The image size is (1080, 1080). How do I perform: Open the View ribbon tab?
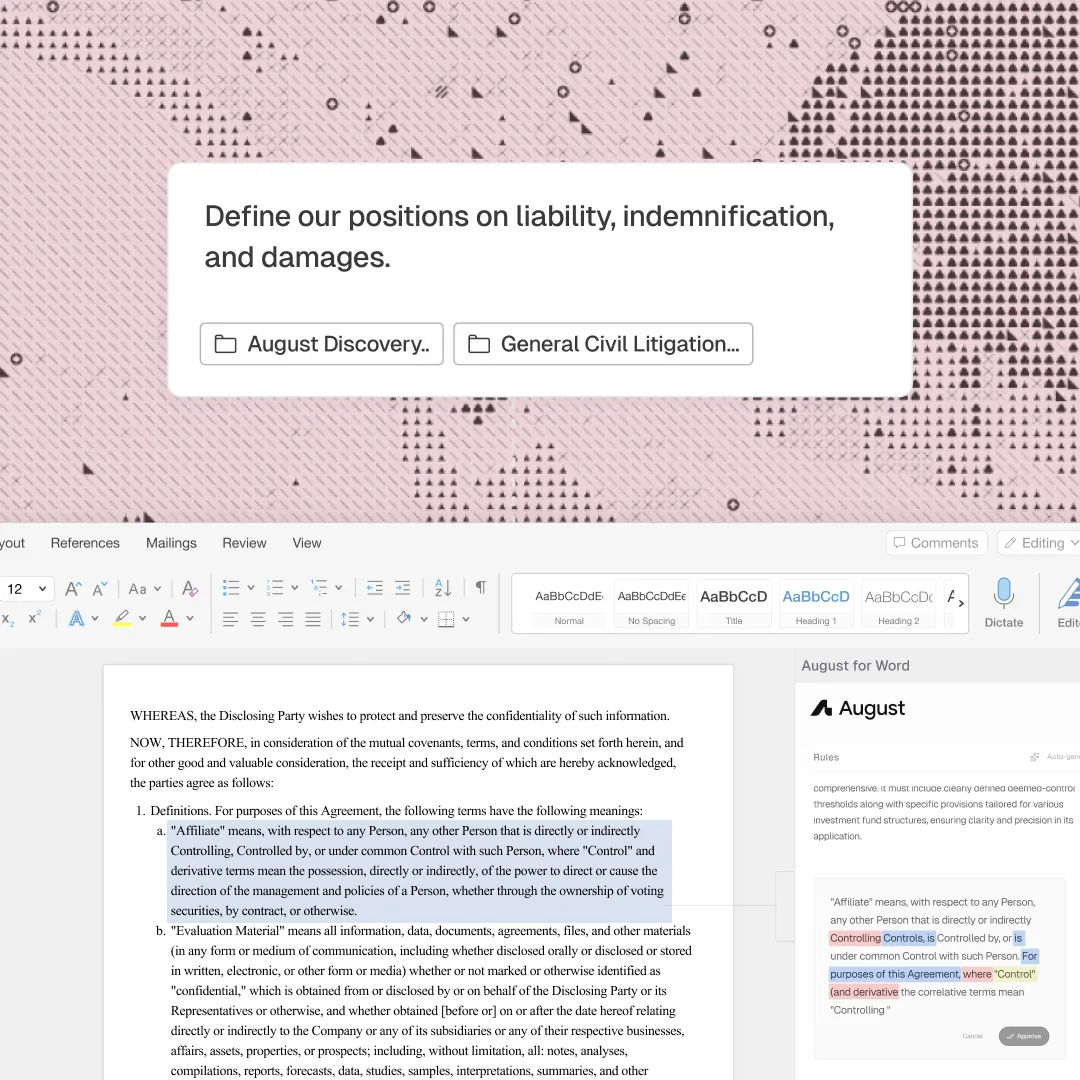click(x=307, y=543)
